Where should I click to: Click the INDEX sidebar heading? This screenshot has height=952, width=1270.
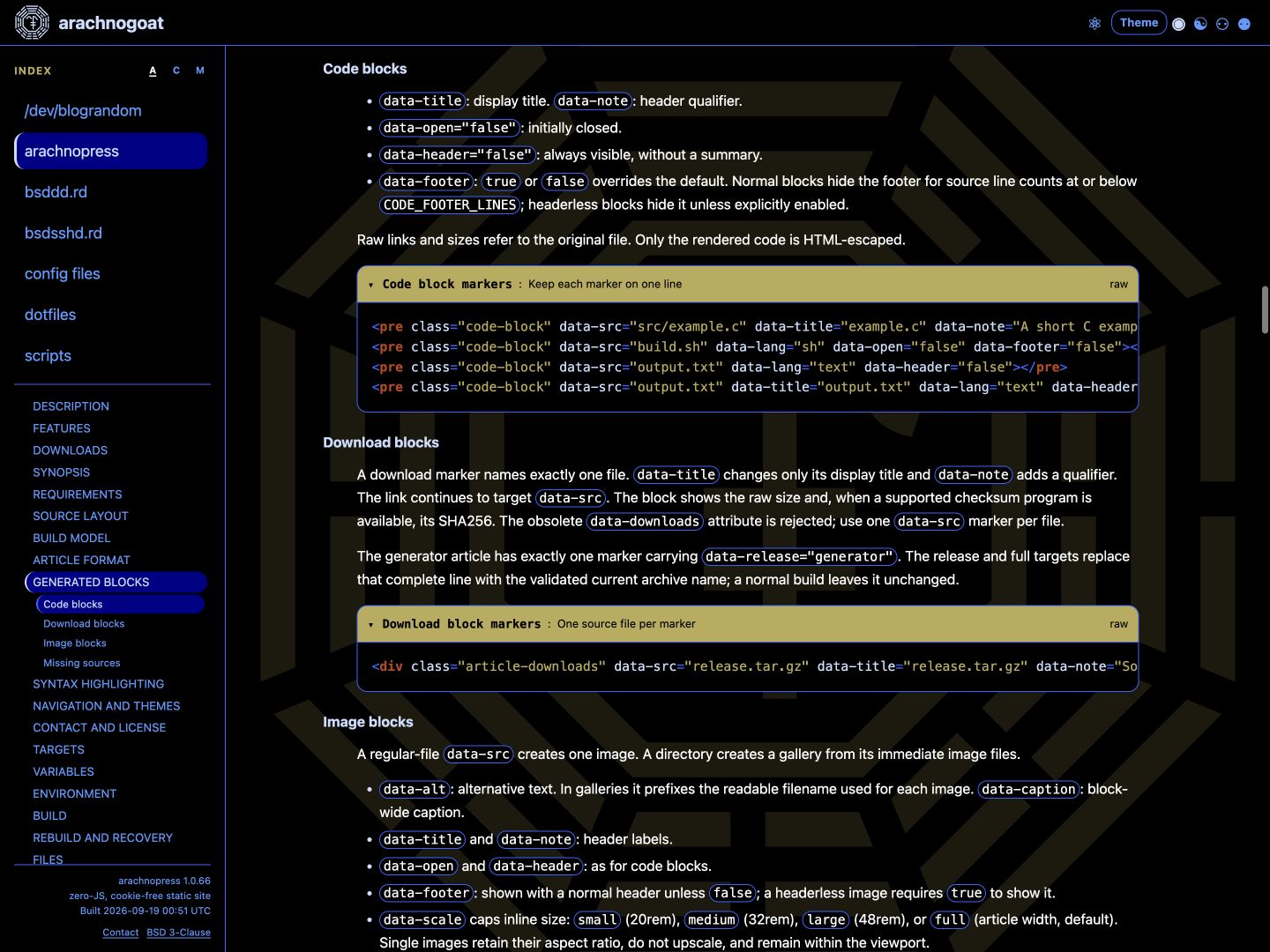pos(33,71)
